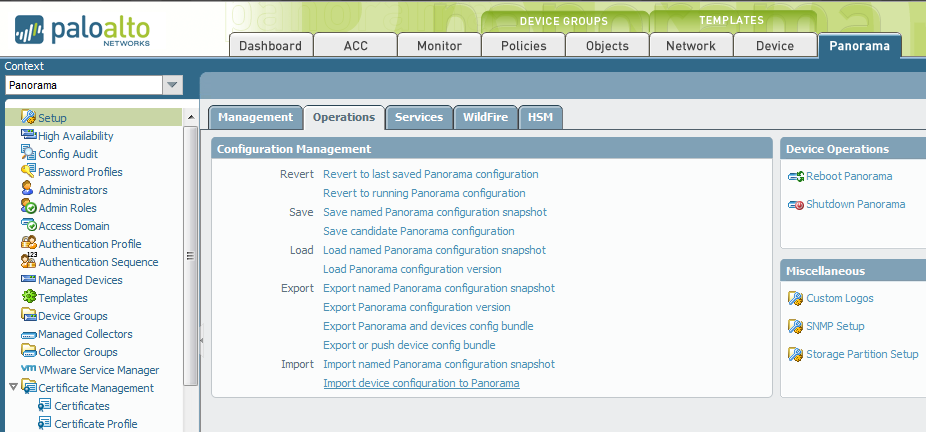Click the Device Groups folder icon
Image resolution: width=926 pixels, height=432 pixels.
click(28, 315)
